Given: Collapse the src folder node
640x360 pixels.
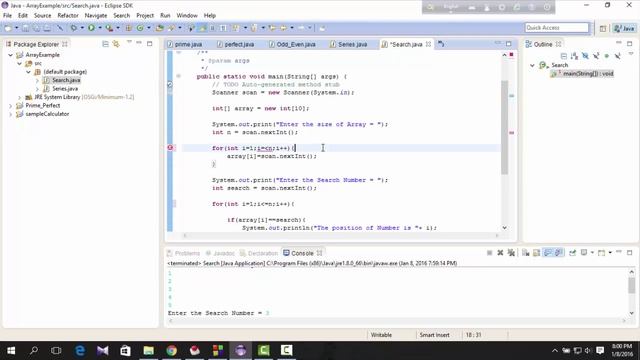Looking at the screenshot, I should point(19,63).
